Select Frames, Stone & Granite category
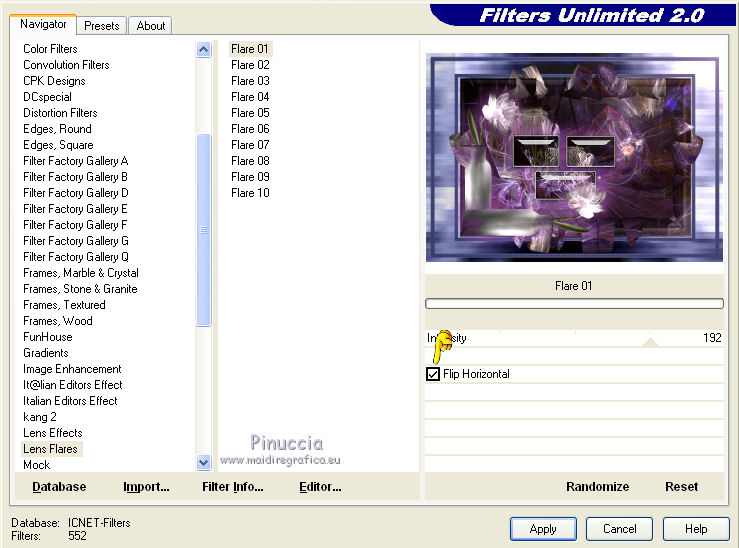This screenshot has width=739, height=548. pyautogui.click(x=80, y=289)
